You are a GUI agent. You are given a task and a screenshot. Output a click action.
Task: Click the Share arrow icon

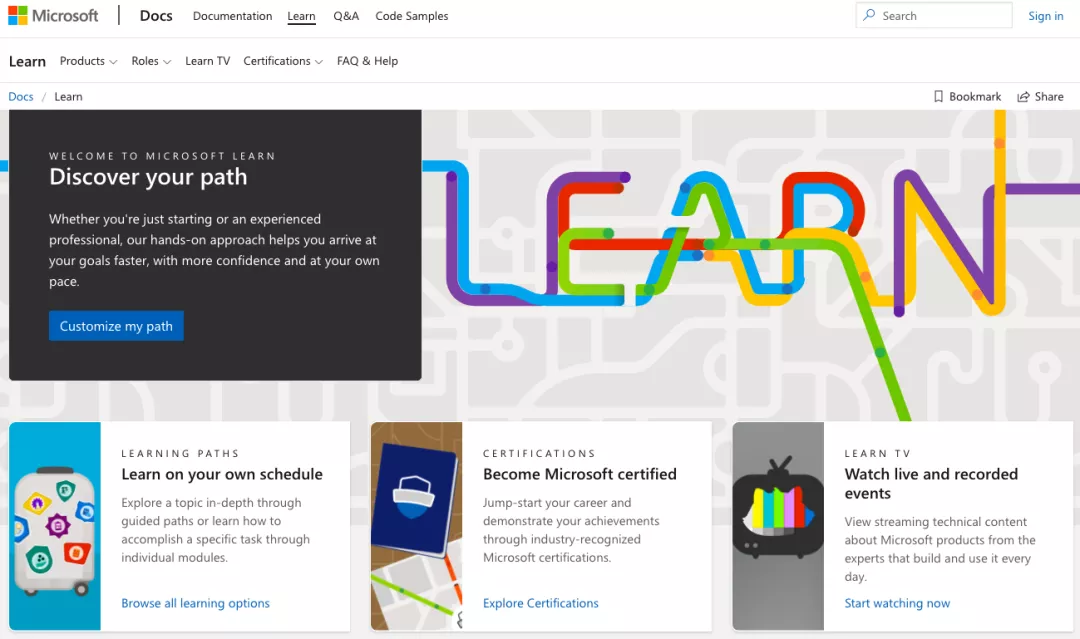click(x=1024, y=96)
